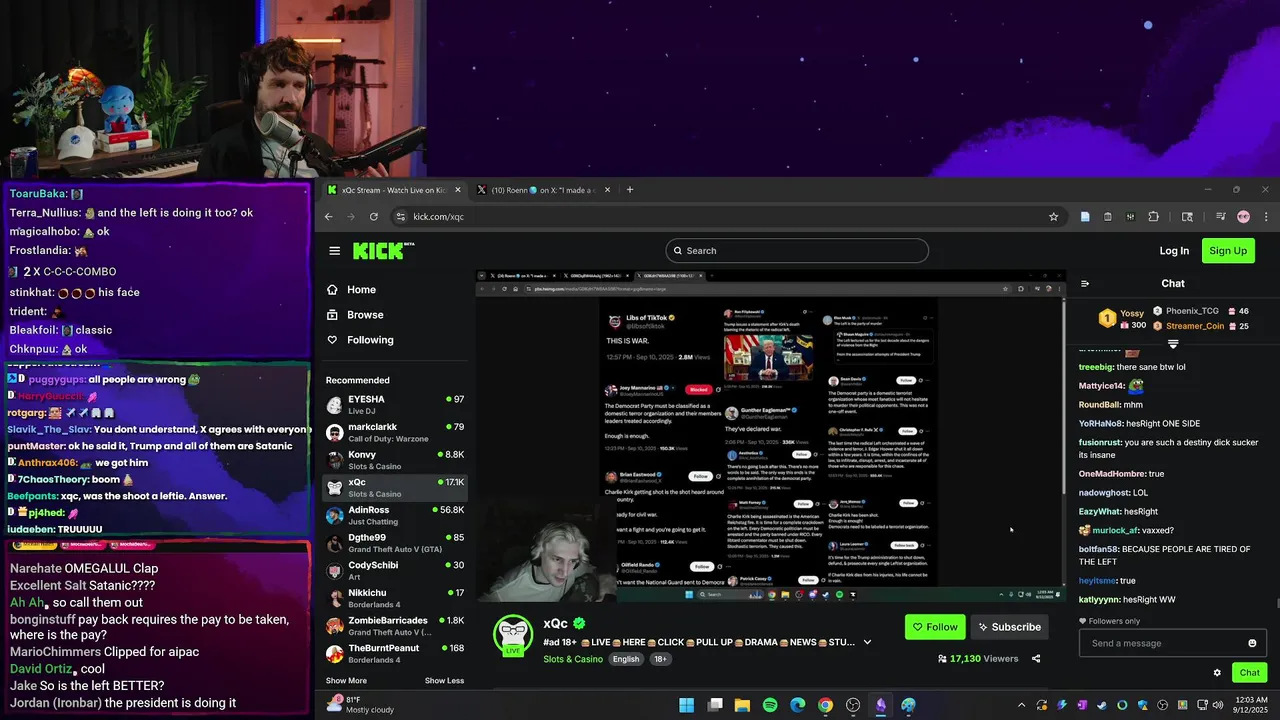Click the green Chat send button
The image size is (1280, 720).
pyautogui.click(x=1250, y=673)
